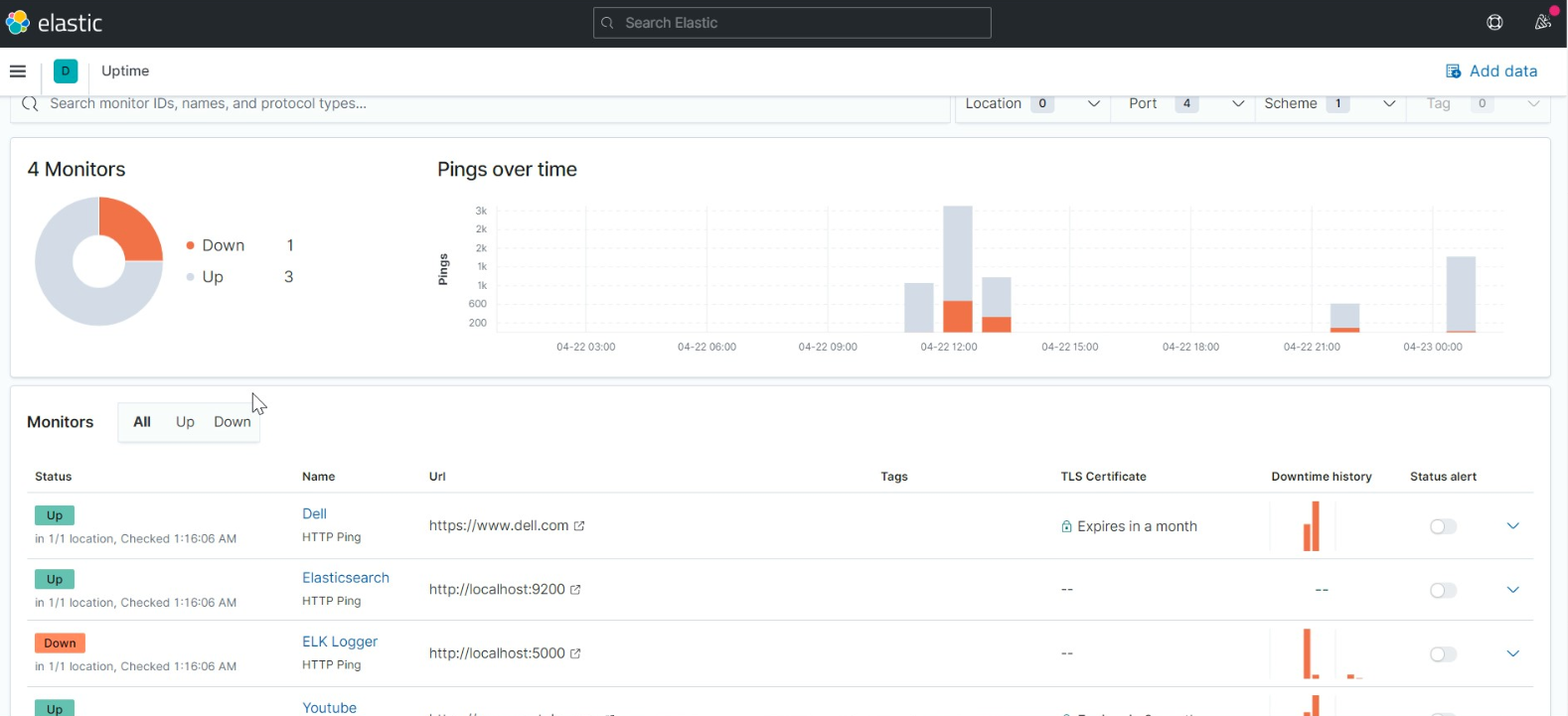
Task: Click the "Expires in a month" TLS text
Action: (1137, 526)
